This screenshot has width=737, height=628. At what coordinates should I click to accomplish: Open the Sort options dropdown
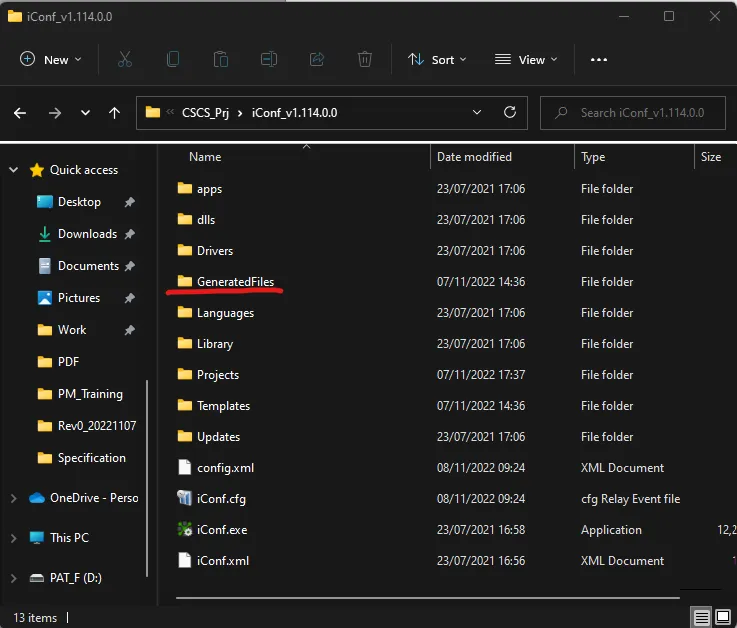tap(437, 60)
